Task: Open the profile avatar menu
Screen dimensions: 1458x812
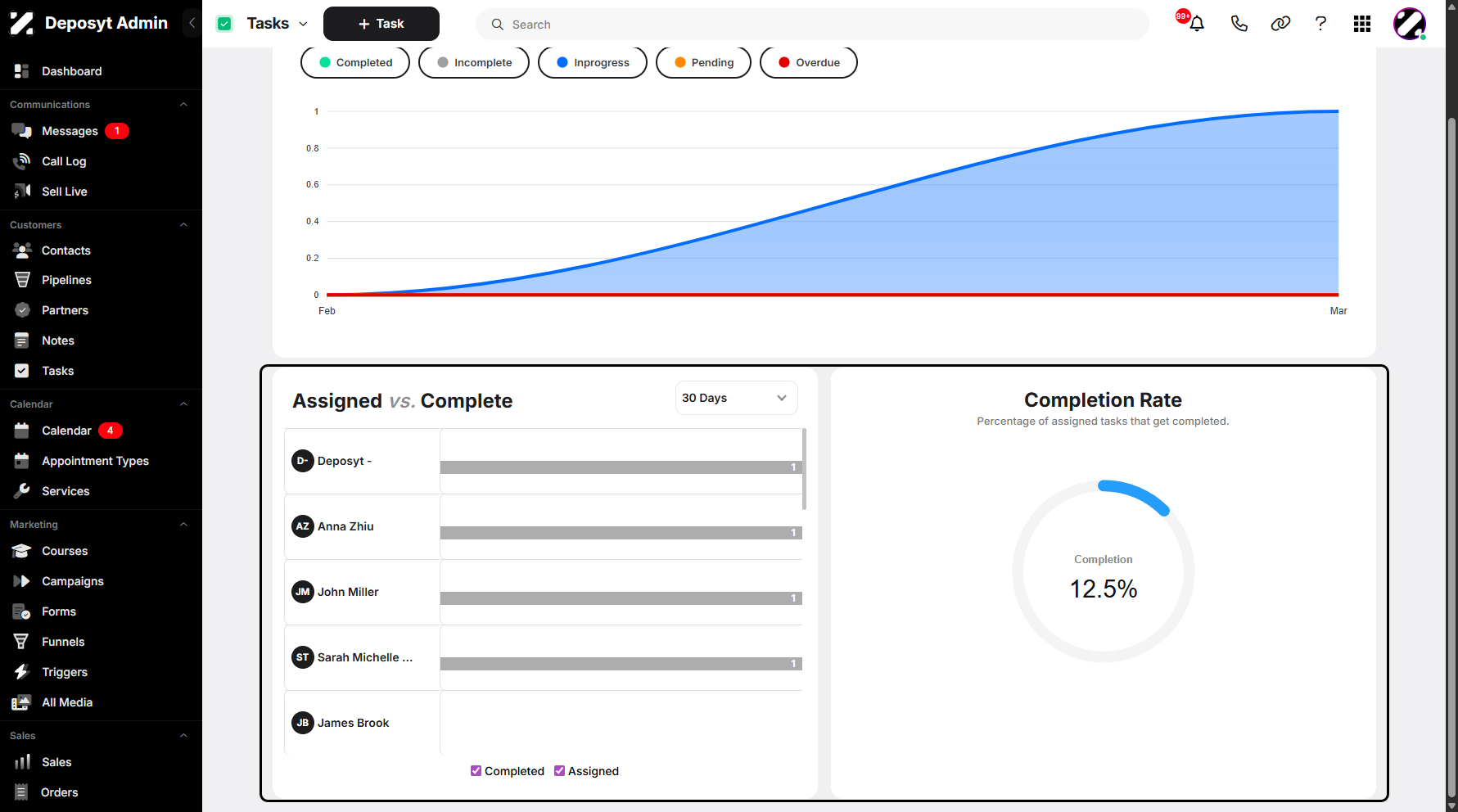Action: [1410, 24]
